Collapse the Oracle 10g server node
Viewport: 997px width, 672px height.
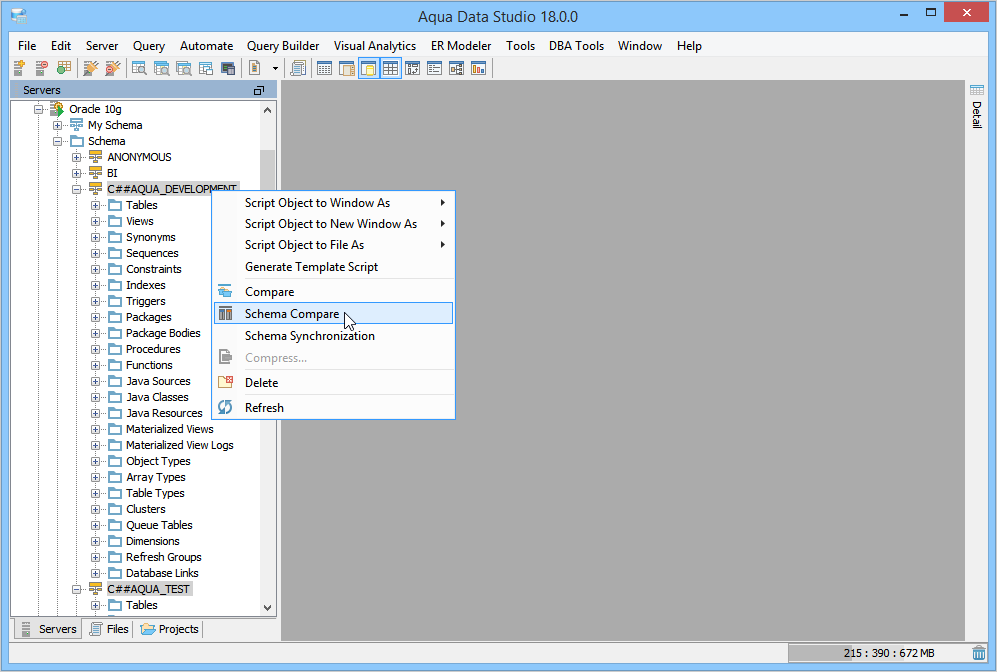tap(38, 109)
